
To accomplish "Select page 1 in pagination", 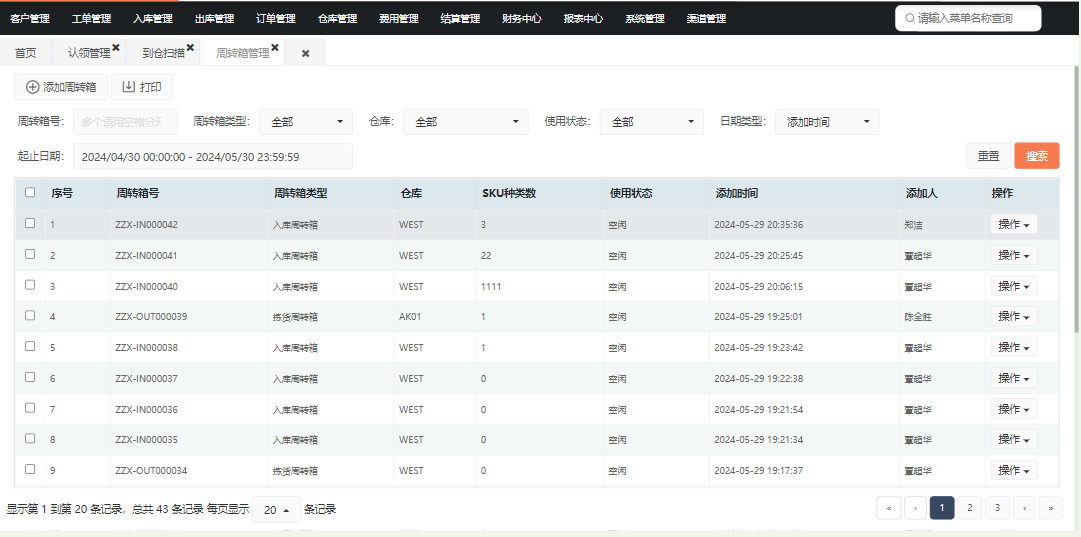I will [942, 508].
